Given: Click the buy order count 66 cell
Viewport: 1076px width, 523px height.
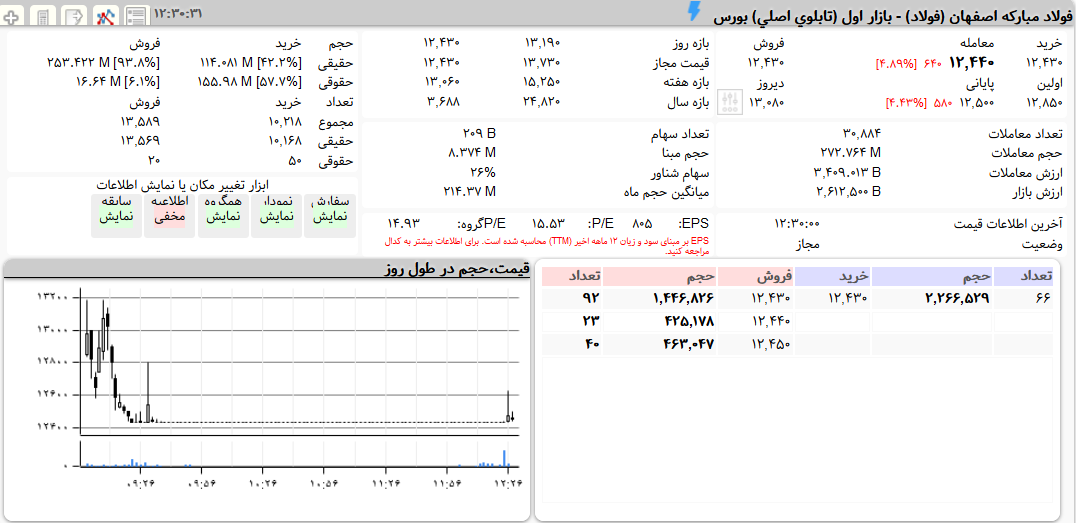Looking at the screenshot, I should pos(1023,299).
